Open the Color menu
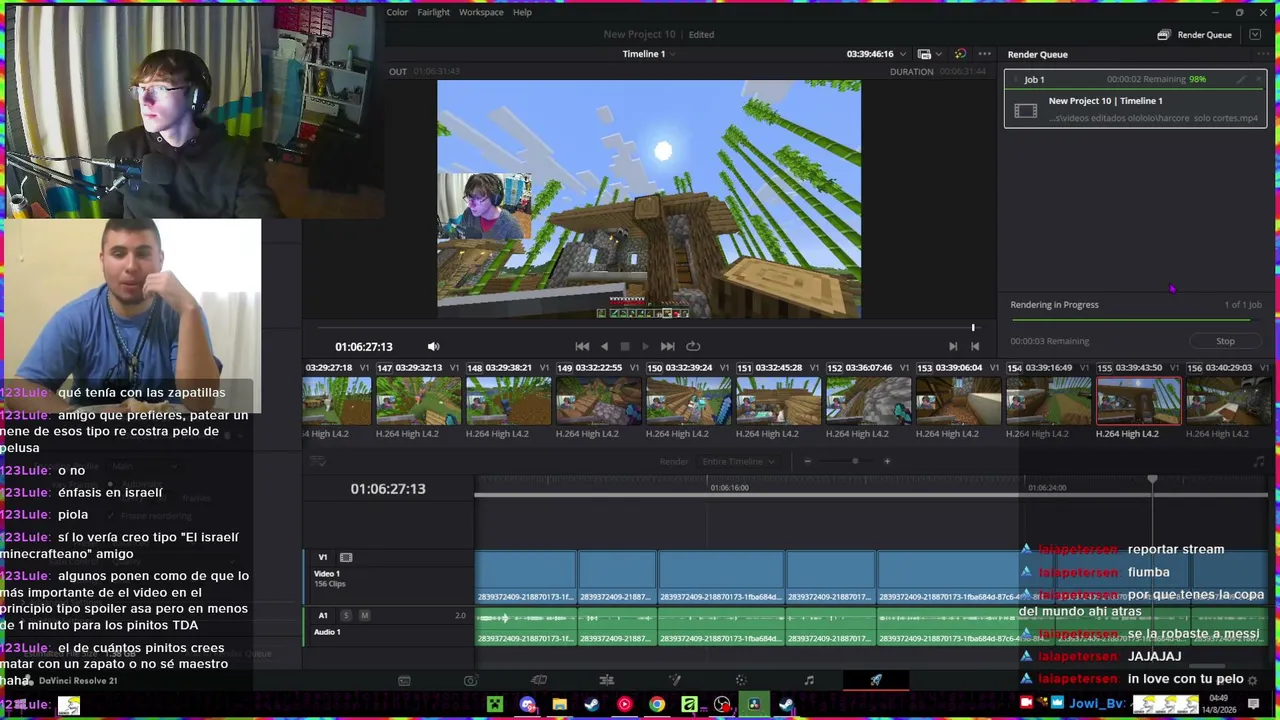 pyautogui.click(x=397, y=12)
